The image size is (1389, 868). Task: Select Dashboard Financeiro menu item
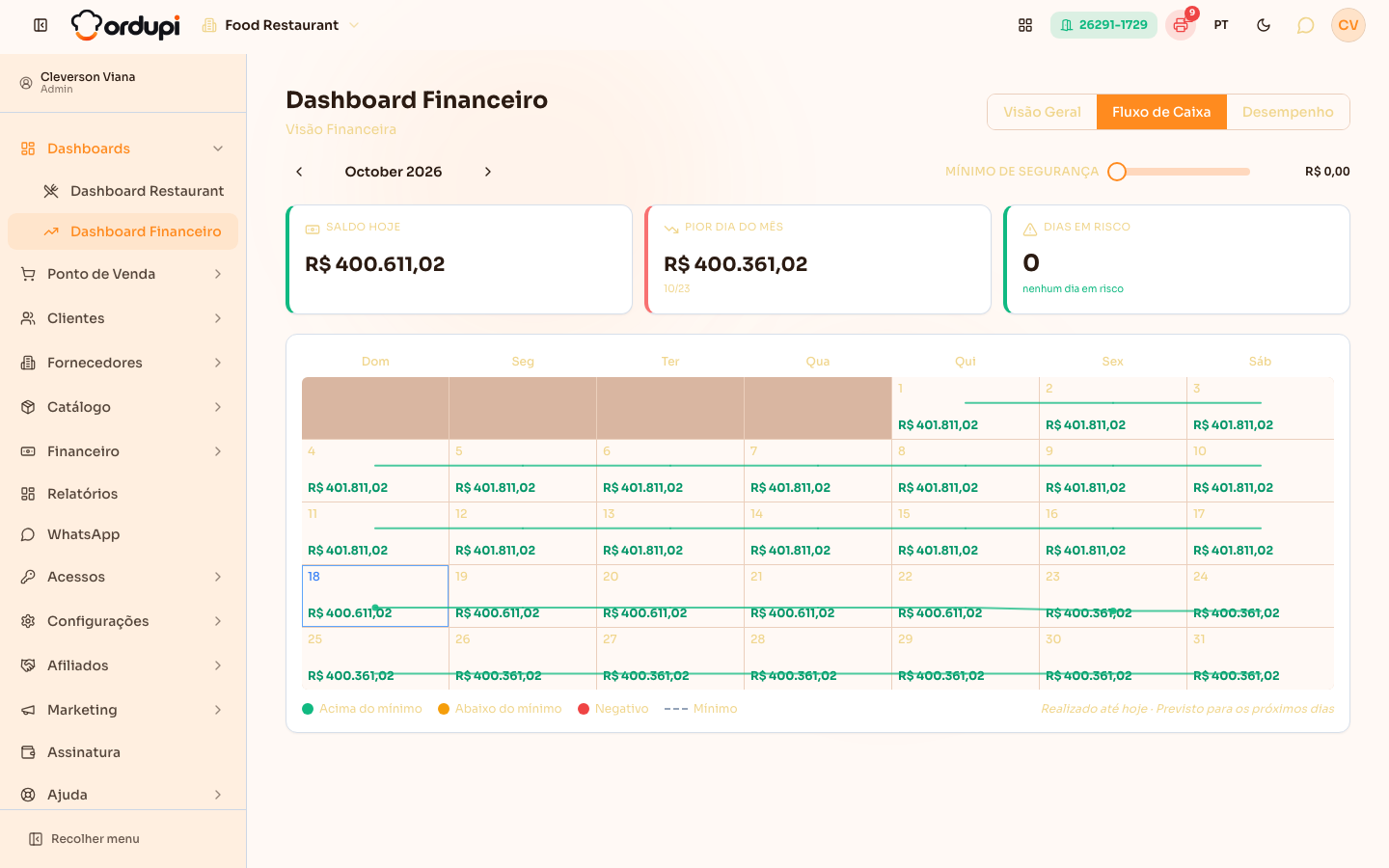123,231
